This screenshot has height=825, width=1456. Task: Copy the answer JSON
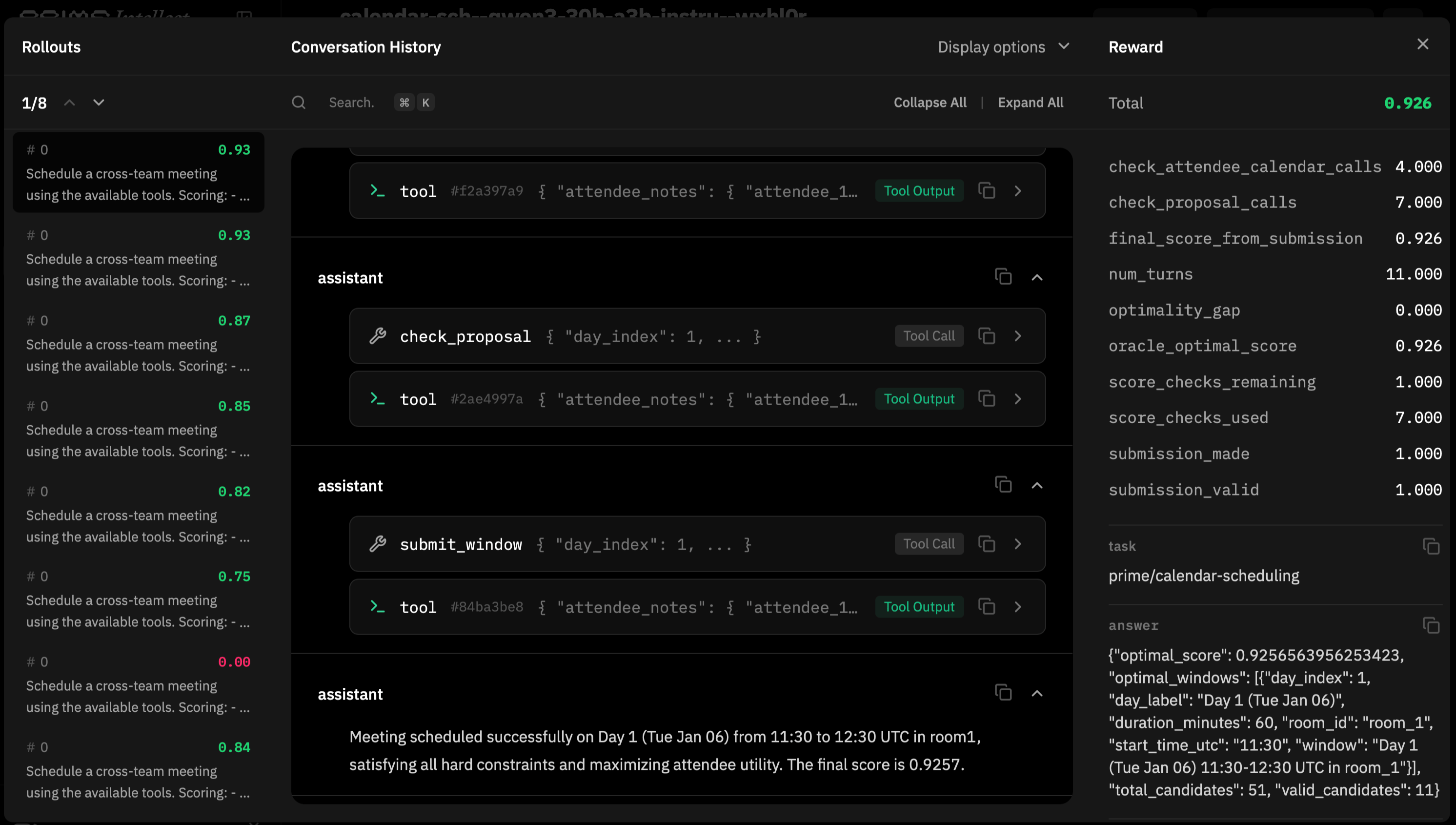coord(1431,625)
